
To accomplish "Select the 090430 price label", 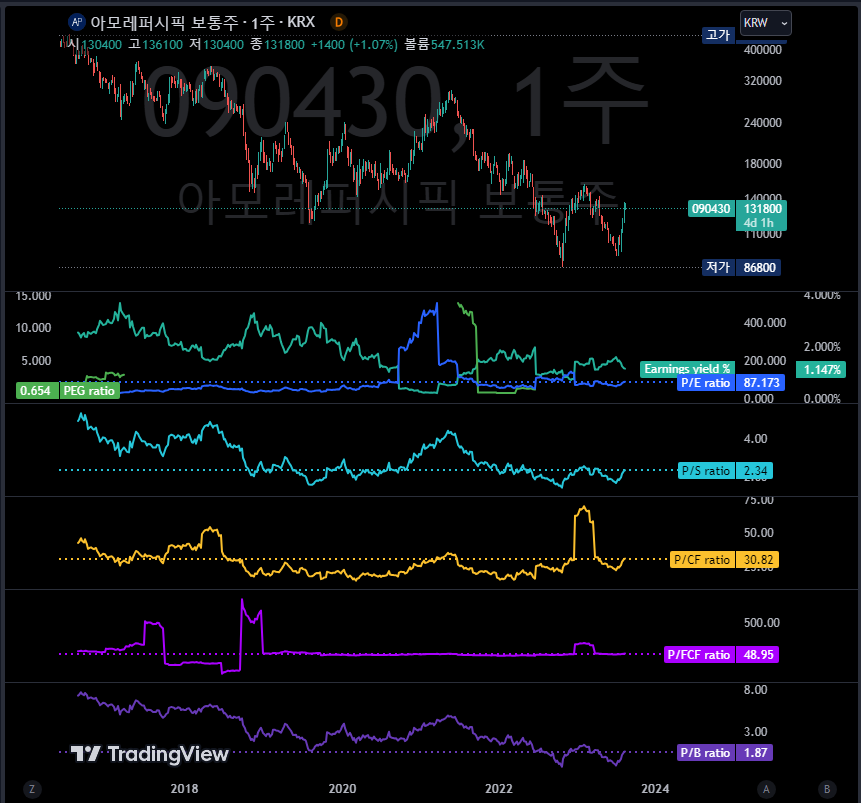I will coord(711,209).
